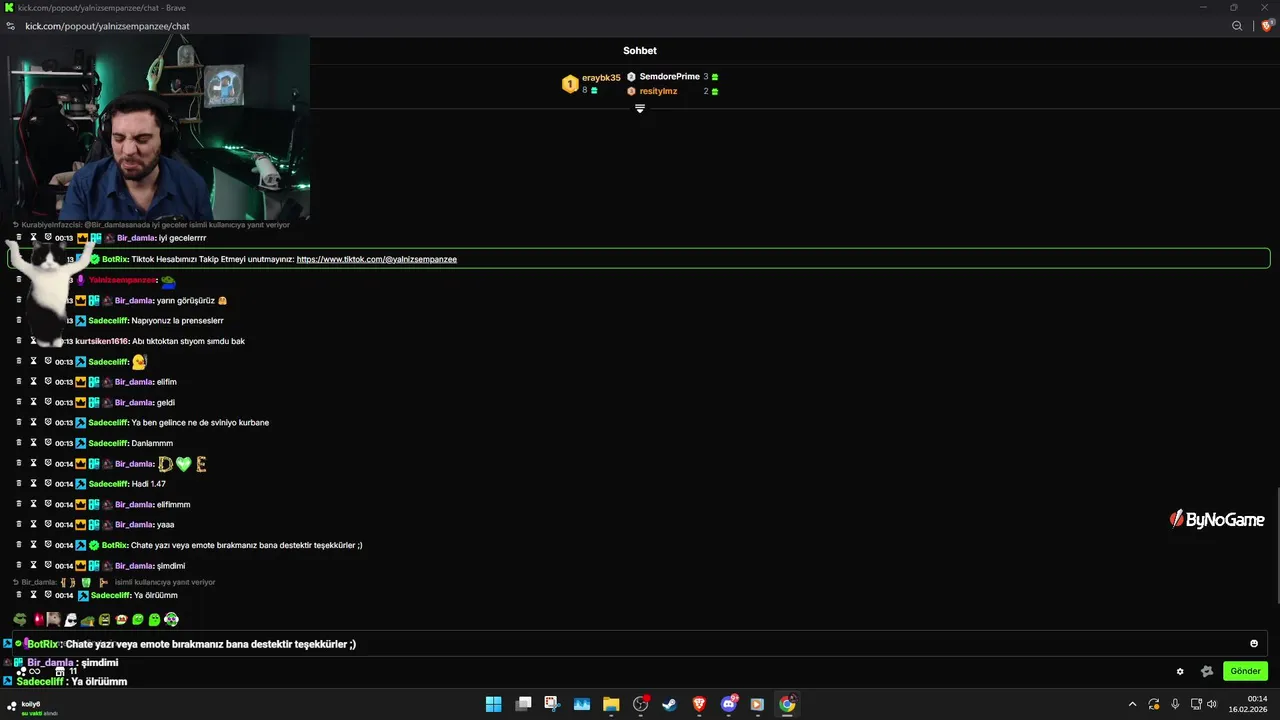Click the gray blob icon beside Gönder
The height and width of the screenshot is (720, 1280).
pos(1206,671)
